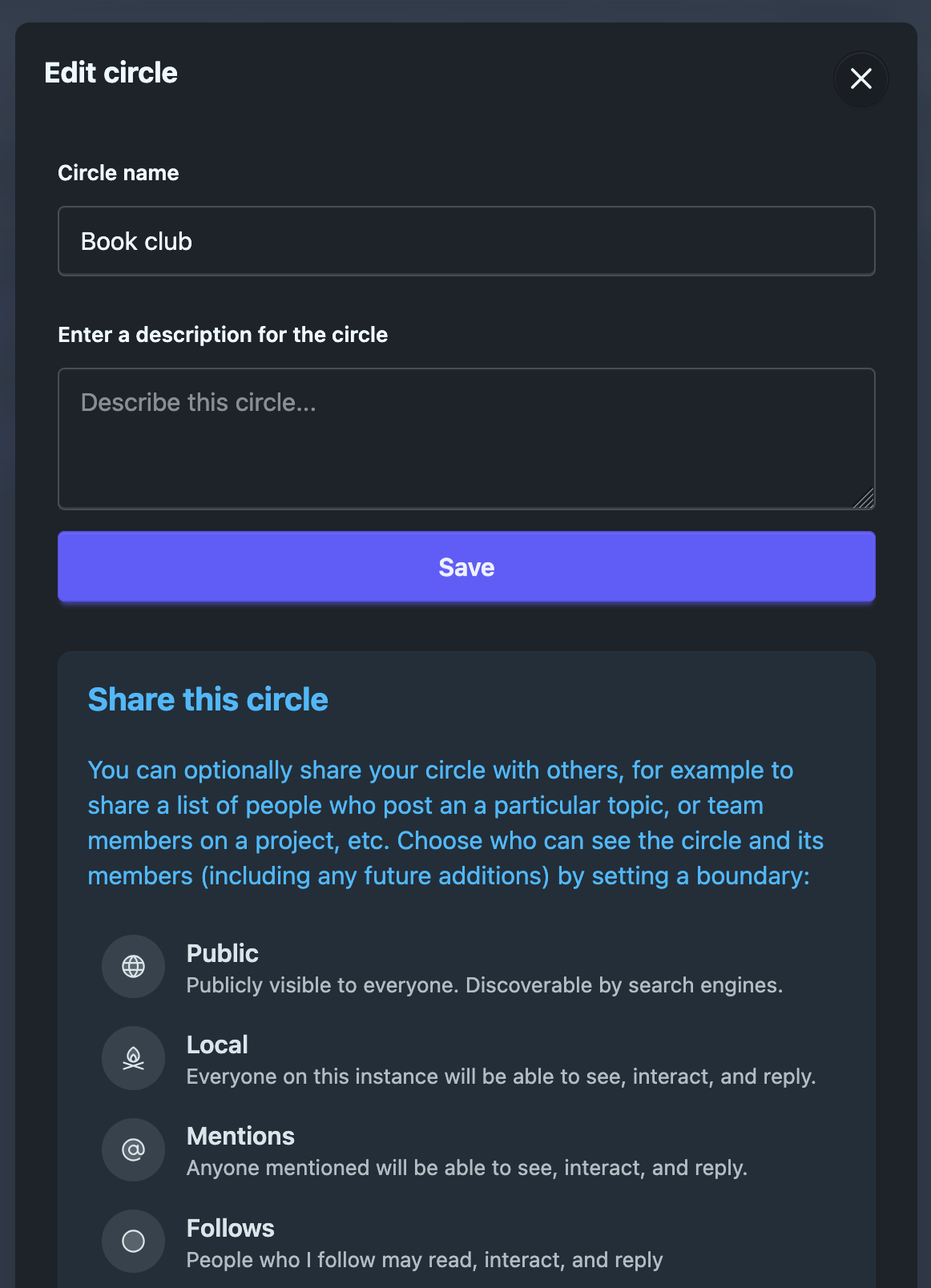Viewport: 931px width, 1288px height.
Task: Click the description field label
Action: [x=223, y=335]
